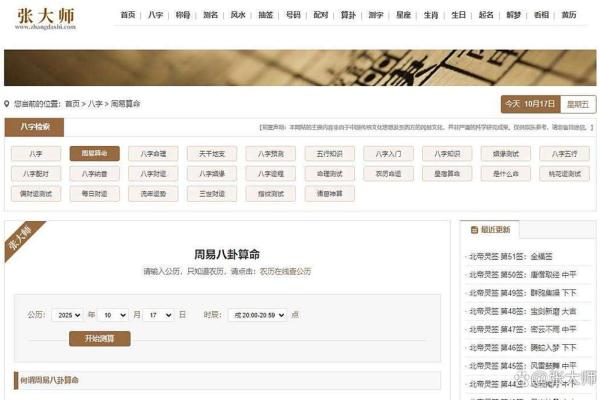Open 北帝灵签 第48签 article
600x400 pixels.
[523, 312]
